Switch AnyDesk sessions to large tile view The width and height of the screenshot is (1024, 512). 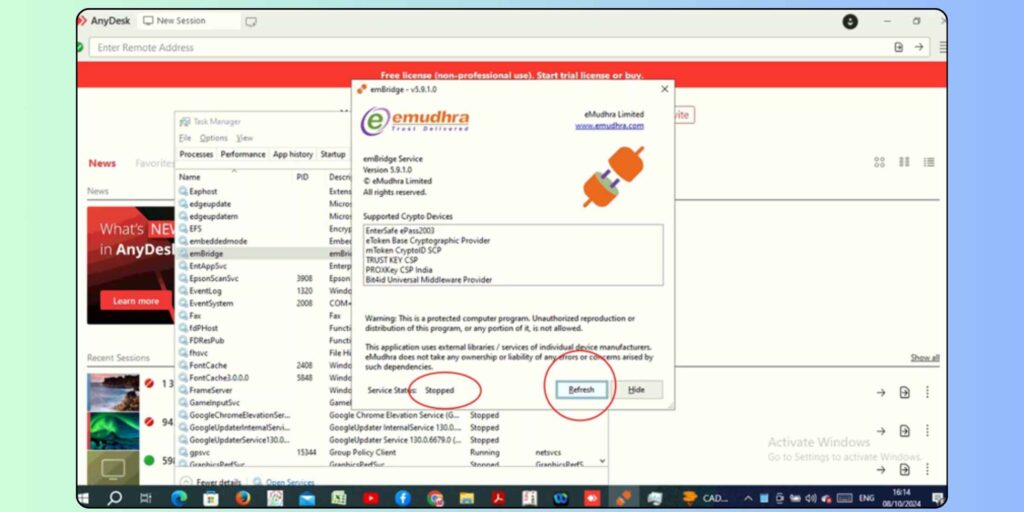[x=879, y=162]
